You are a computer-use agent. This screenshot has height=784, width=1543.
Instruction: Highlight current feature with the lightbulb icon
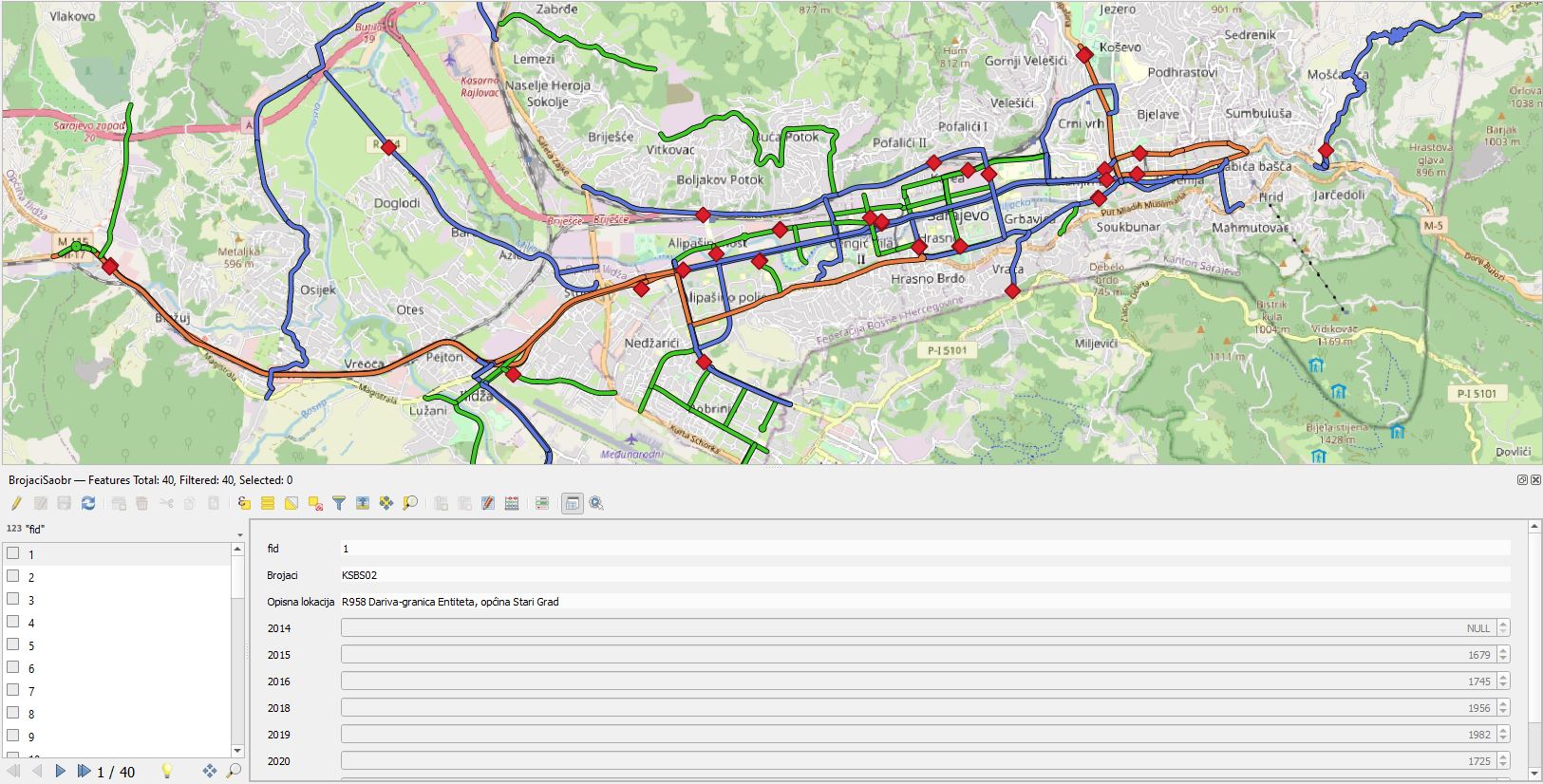[167, 771]
